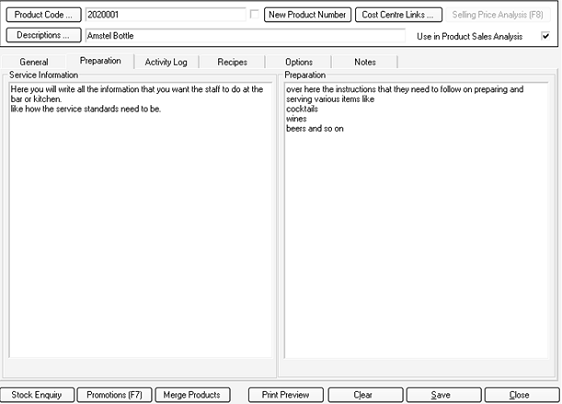Open the Activity Log tab

pos(166,62)
